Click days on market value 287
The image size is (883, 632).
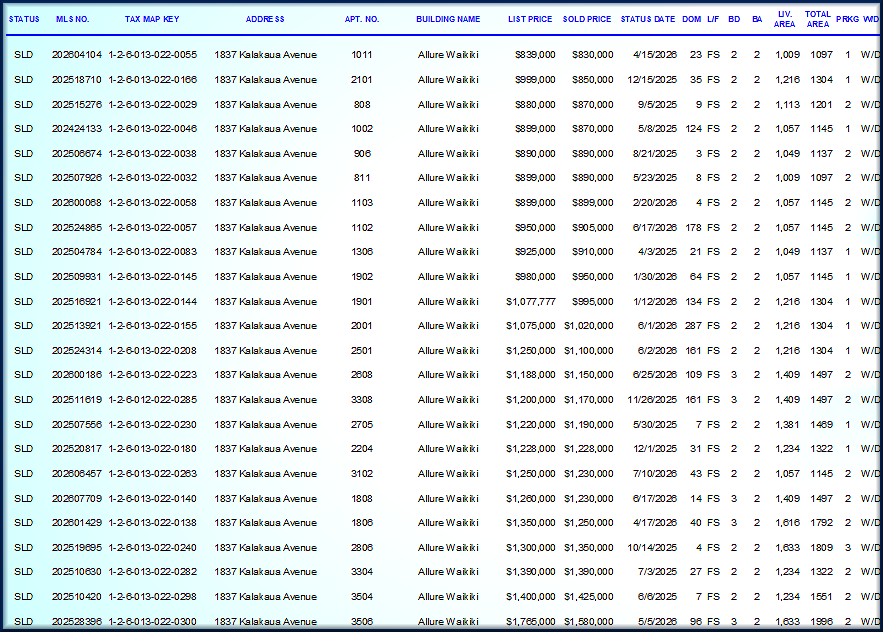pos(693,326)
